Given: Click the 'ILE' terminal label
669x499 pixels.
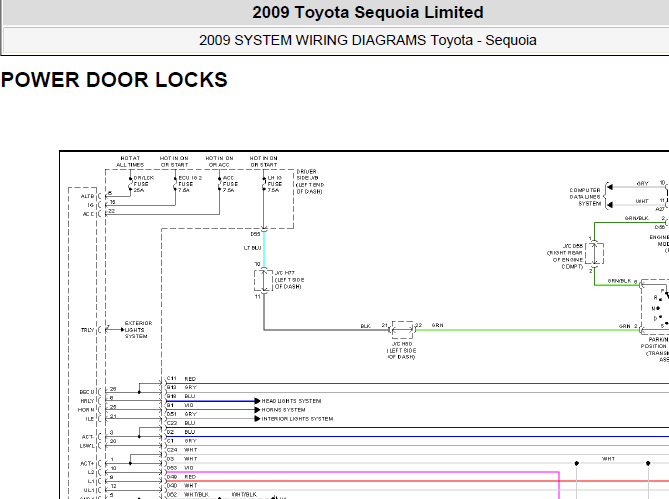Looking at the screenshot, I should 90,419.
